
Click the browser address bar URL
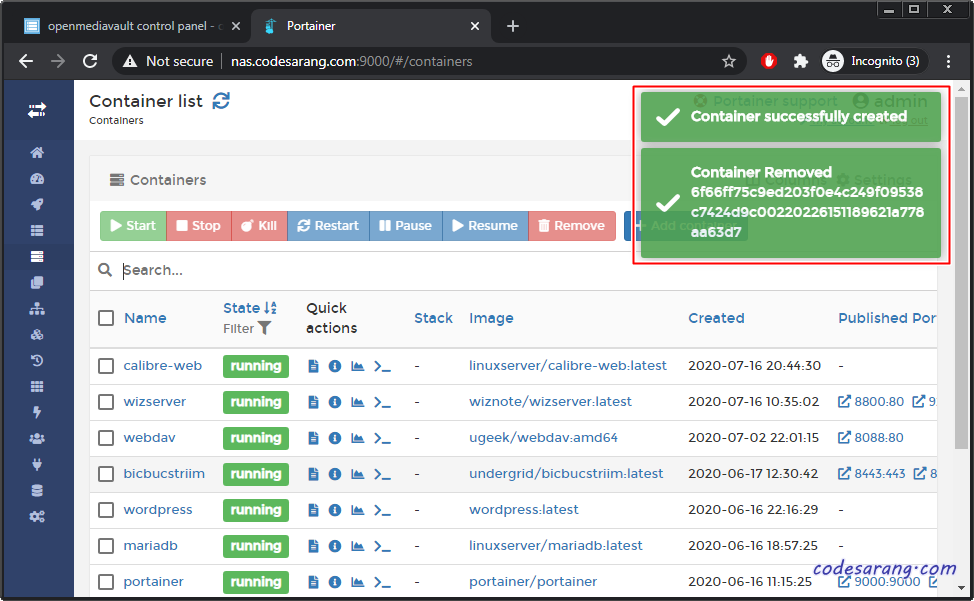pos(352,61)
